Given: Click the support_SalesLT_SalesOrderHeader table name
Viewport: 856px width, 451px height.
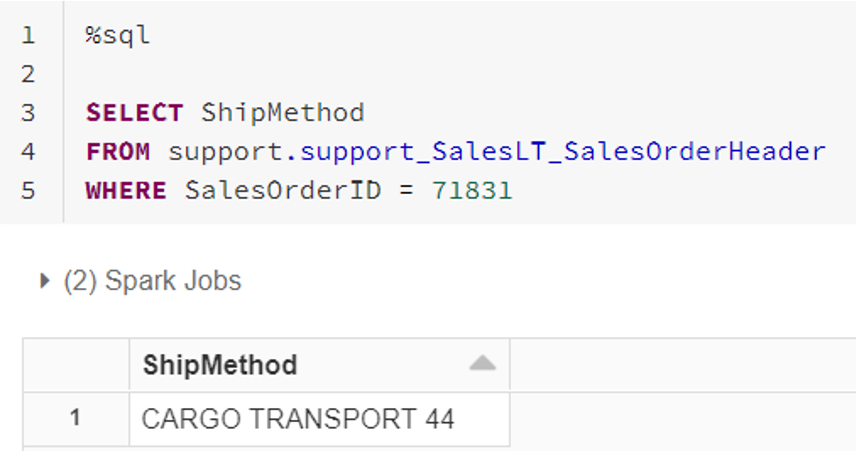Looking at the screenshot, I should click(563, 152).
